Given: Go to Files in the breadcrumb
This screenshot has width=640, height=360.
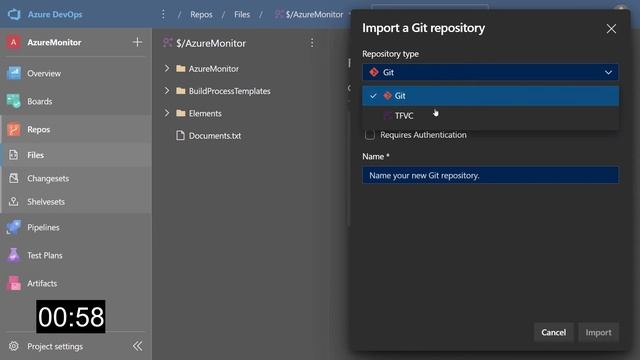Looking at the screenshot, I should click(x=242, y=14).
